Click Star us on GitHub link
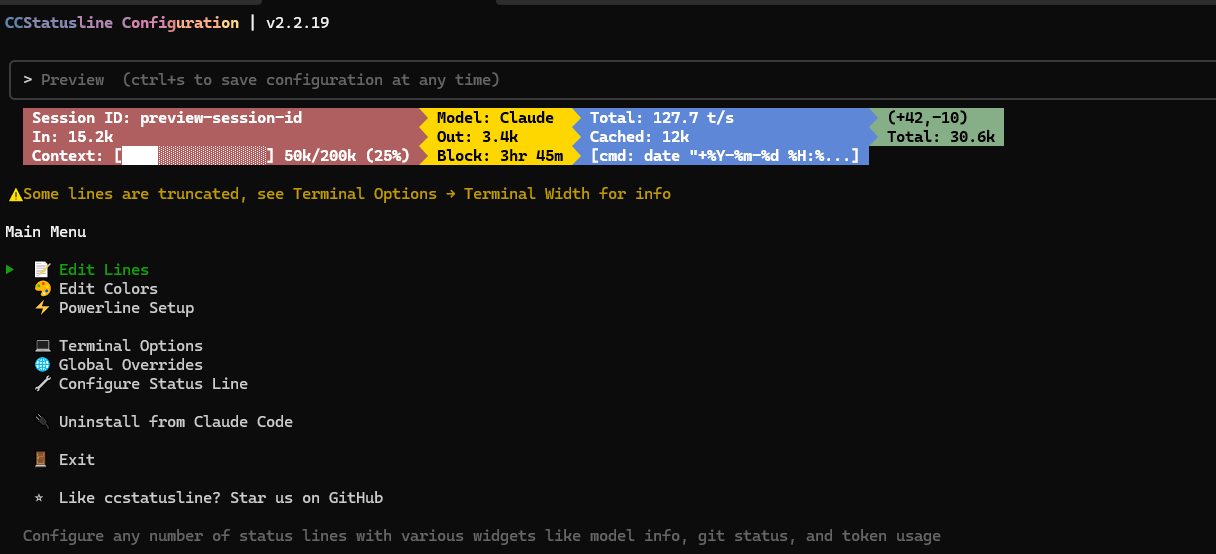Screen dimensions: 1216x554 (306, 497)
